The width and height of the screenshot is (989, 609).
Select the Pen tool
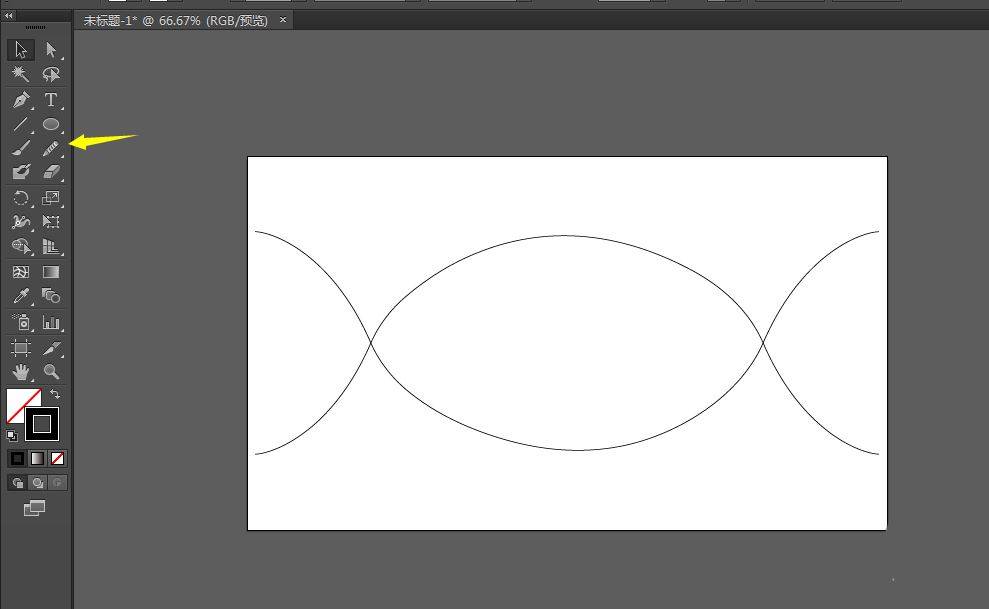tap(21, 100)
